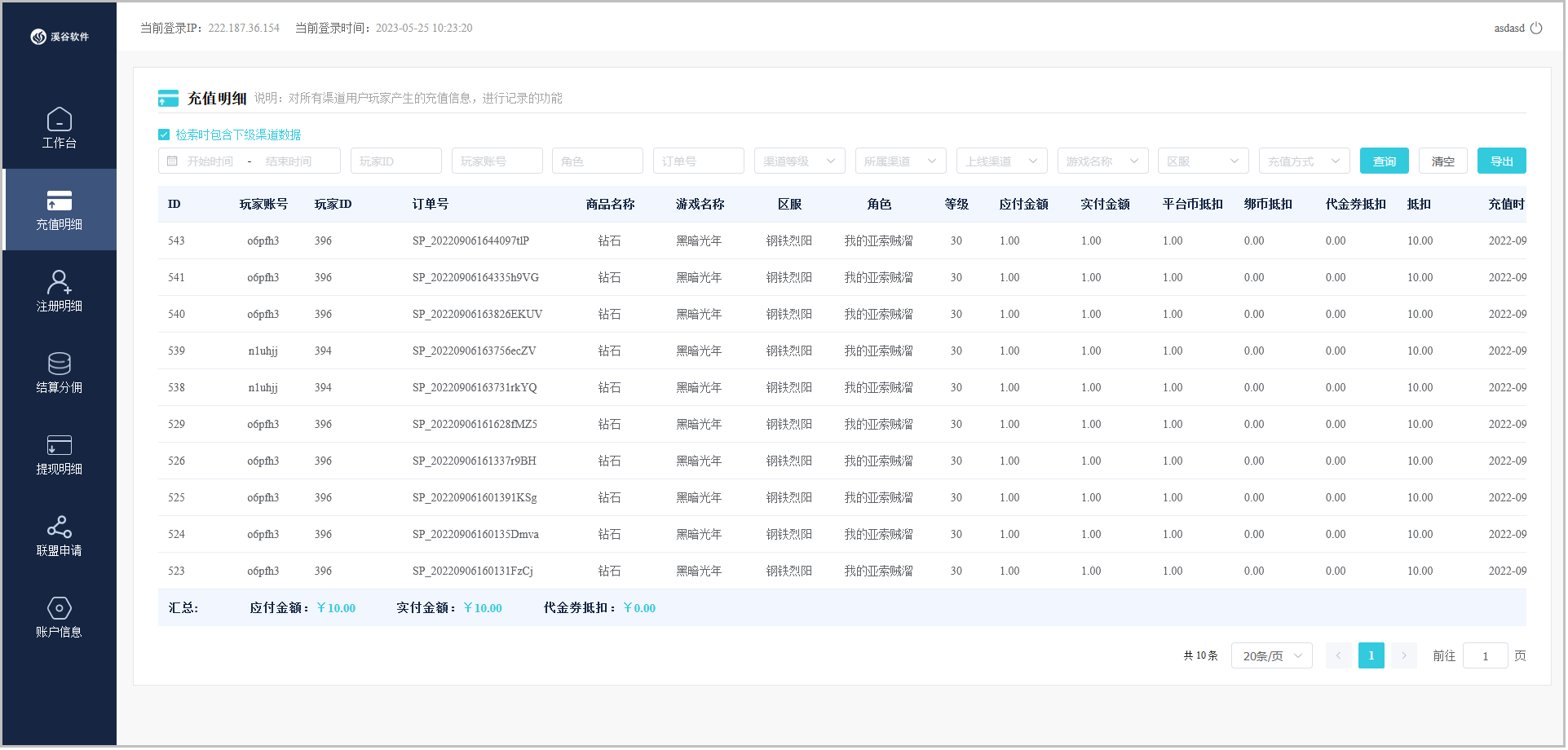Click order SP_202209061644097tIP
1568x750 pixels.
click(470, 241)
